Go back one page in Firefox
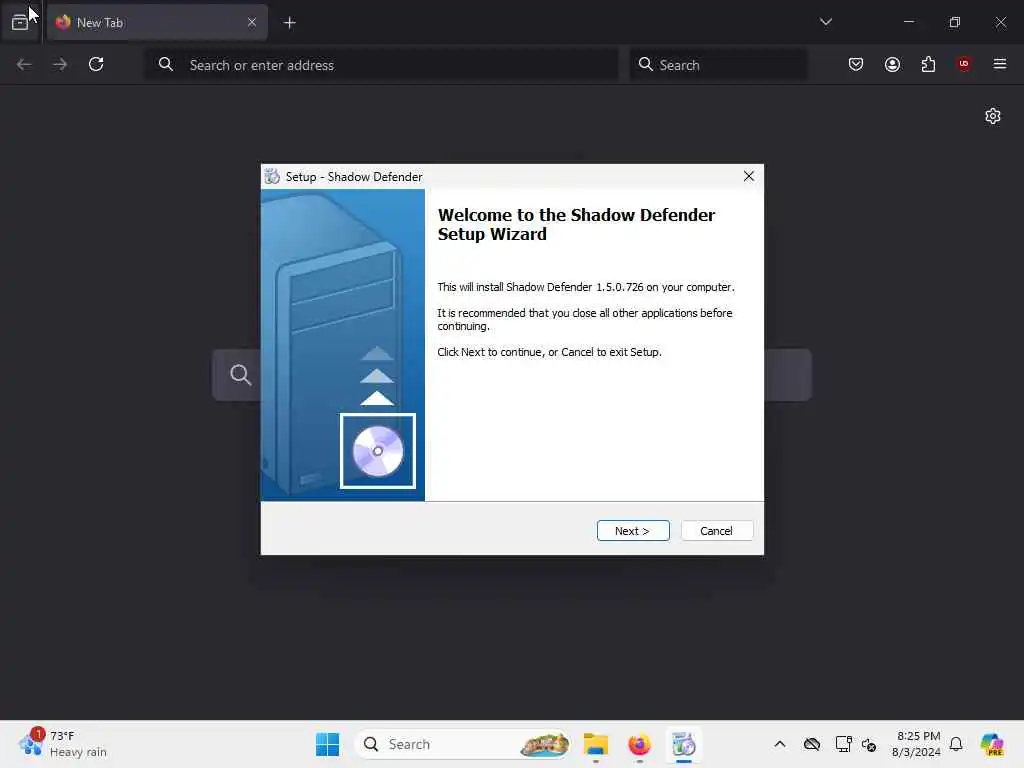 tap(24, 64)
